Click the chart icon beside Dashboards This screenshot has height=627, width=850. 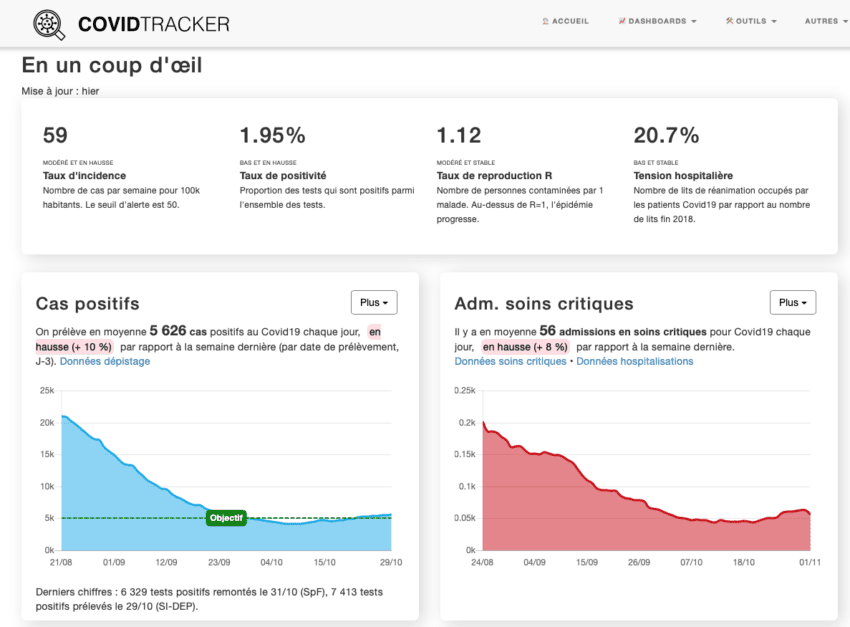point(622,21)
